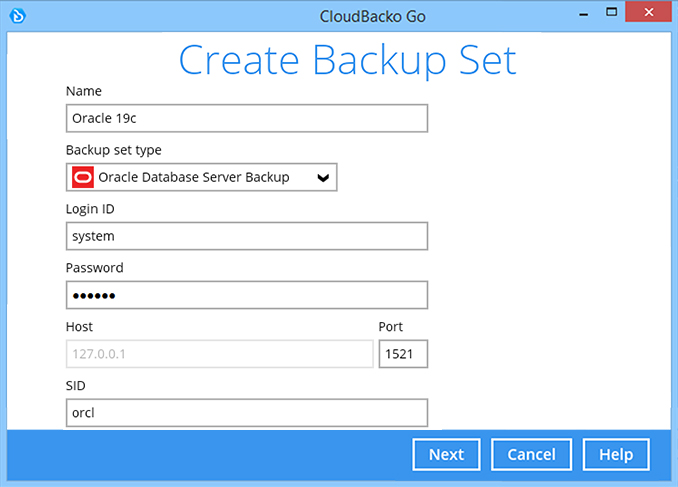
Task: Click the CloudBacko logo icon in title bar
Action: pos(18,16)
